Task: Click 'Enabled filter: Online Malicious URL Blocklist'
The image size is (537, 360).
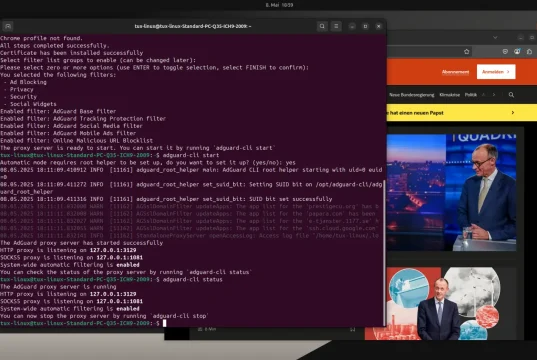Action: pyautogui.click(x=76, y=140)
